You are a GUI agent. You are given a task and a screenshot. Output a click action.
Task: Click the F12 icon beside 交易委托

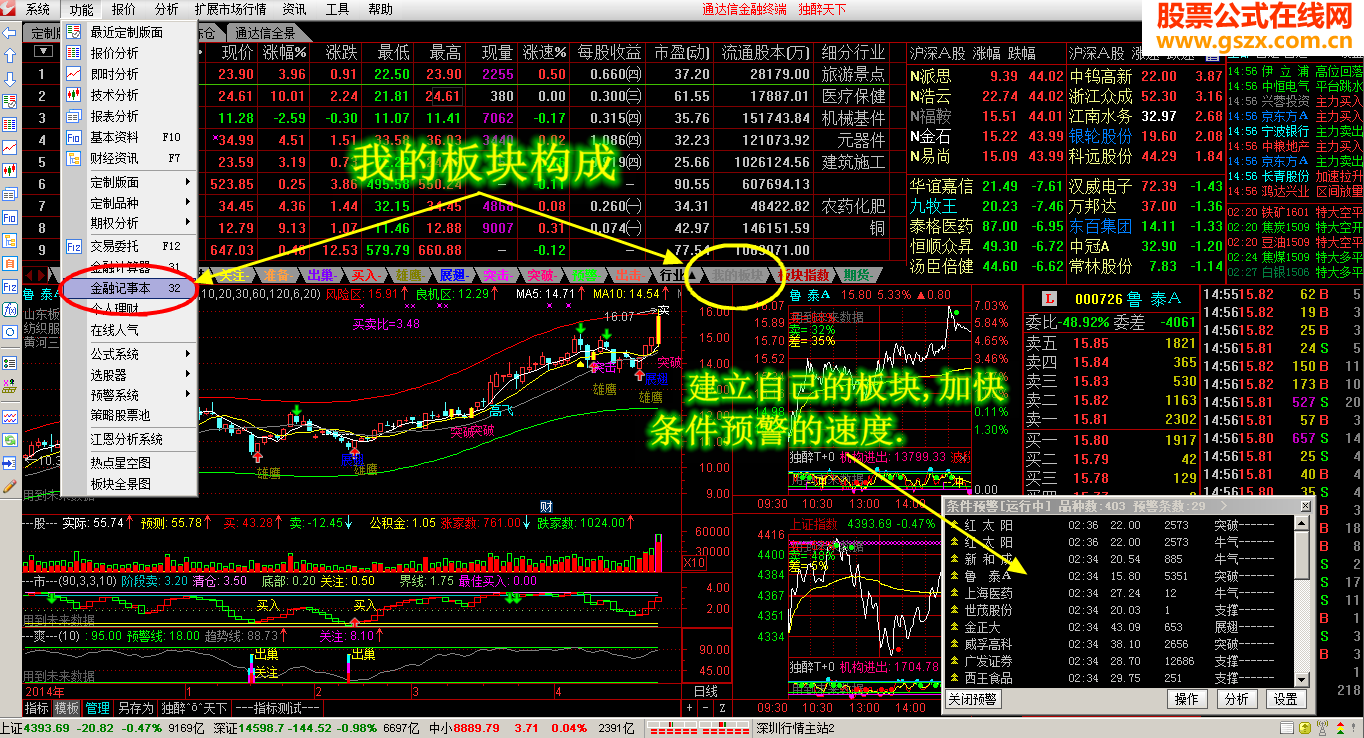[x=74, y=246]
